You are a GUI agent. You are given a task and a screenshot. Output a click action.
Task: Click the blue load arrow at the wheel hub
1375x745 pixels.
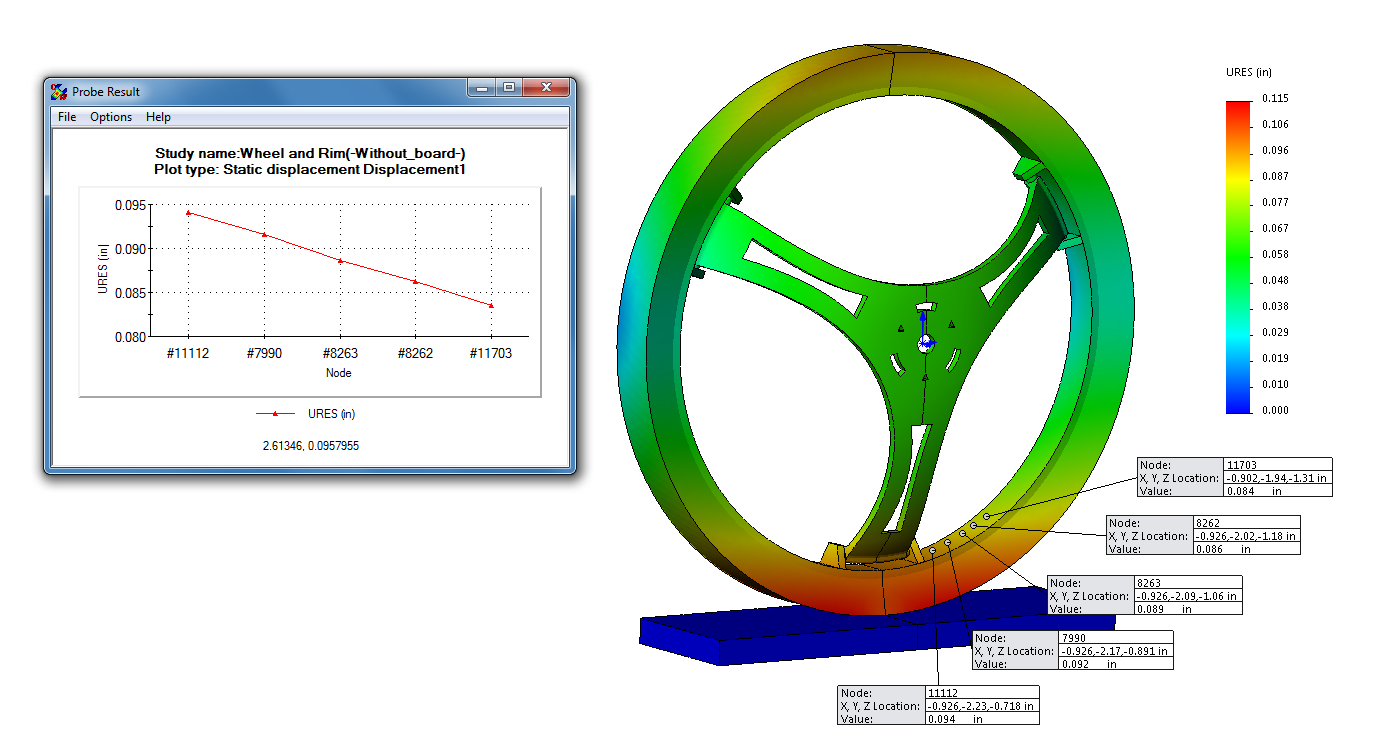(x=923, y=330)
